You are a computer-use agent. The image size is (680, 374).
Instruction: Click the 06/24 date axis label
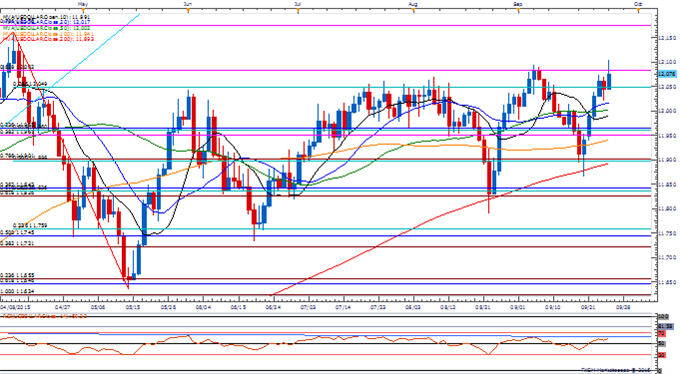pos(273,306)
